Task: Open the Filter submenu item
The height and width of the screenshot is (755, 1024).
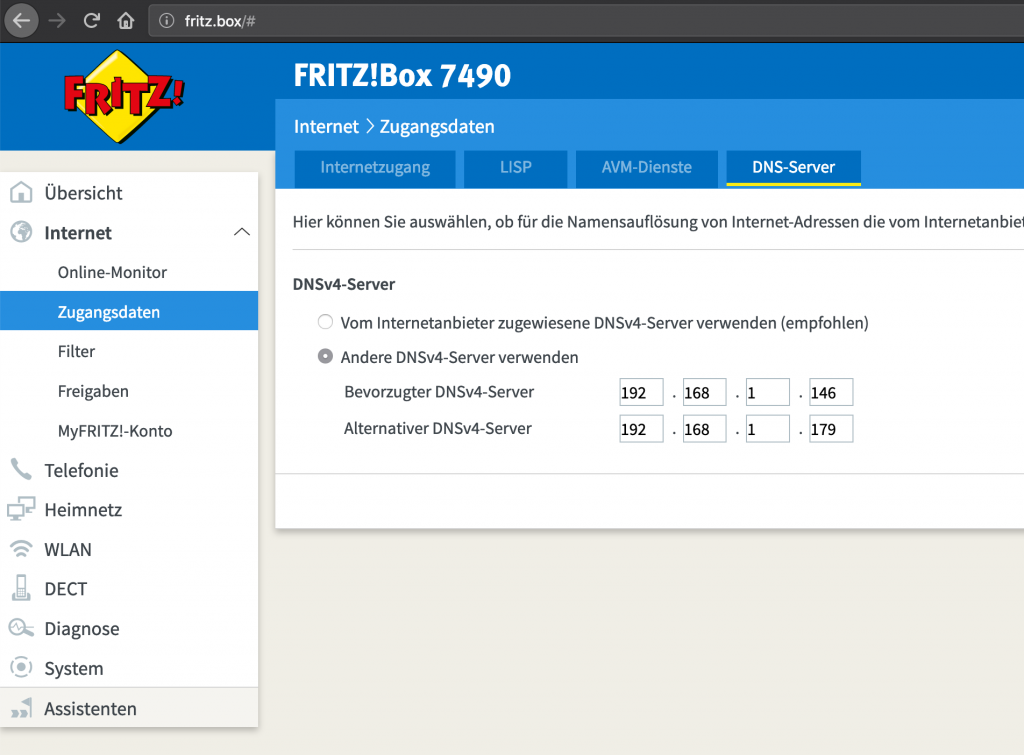Action: [x=76, y=351]
